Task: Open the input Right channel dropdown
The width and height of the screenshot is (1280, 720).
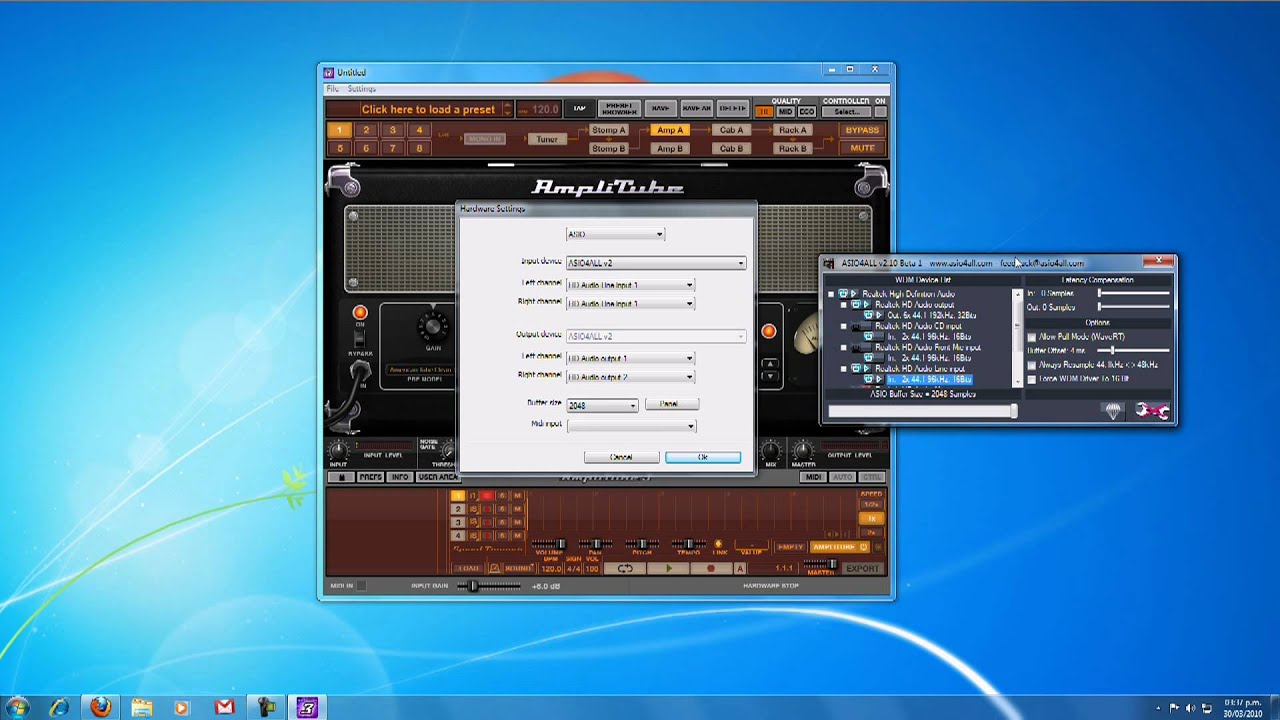Action: pos(630,303)
